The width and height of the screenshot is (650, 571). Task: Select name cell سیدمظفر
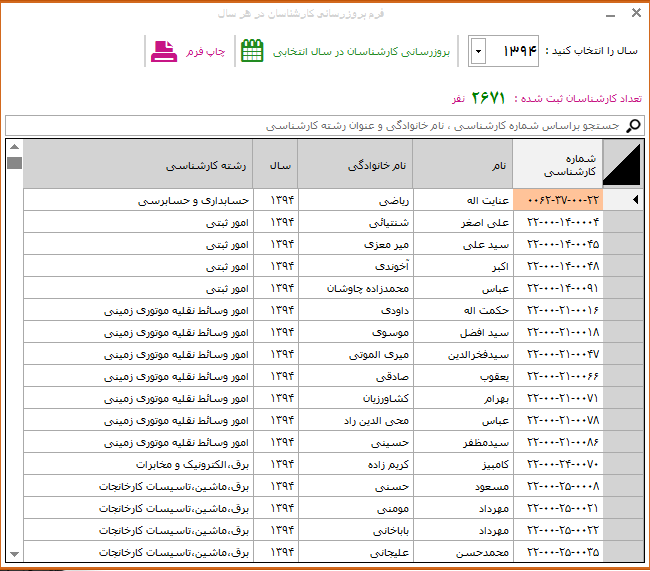click(463, 442)
